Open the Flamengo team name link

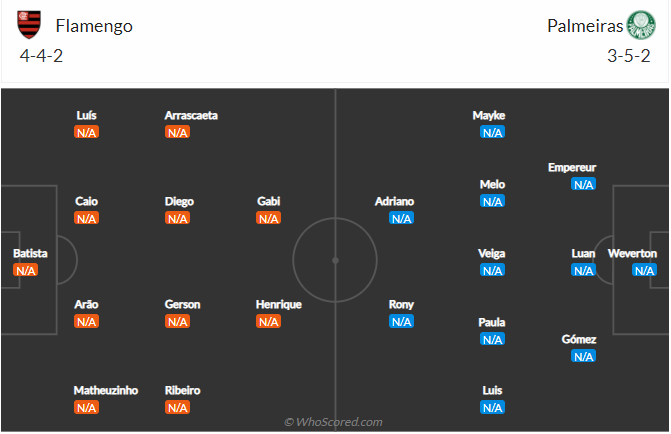pos(94,26)
